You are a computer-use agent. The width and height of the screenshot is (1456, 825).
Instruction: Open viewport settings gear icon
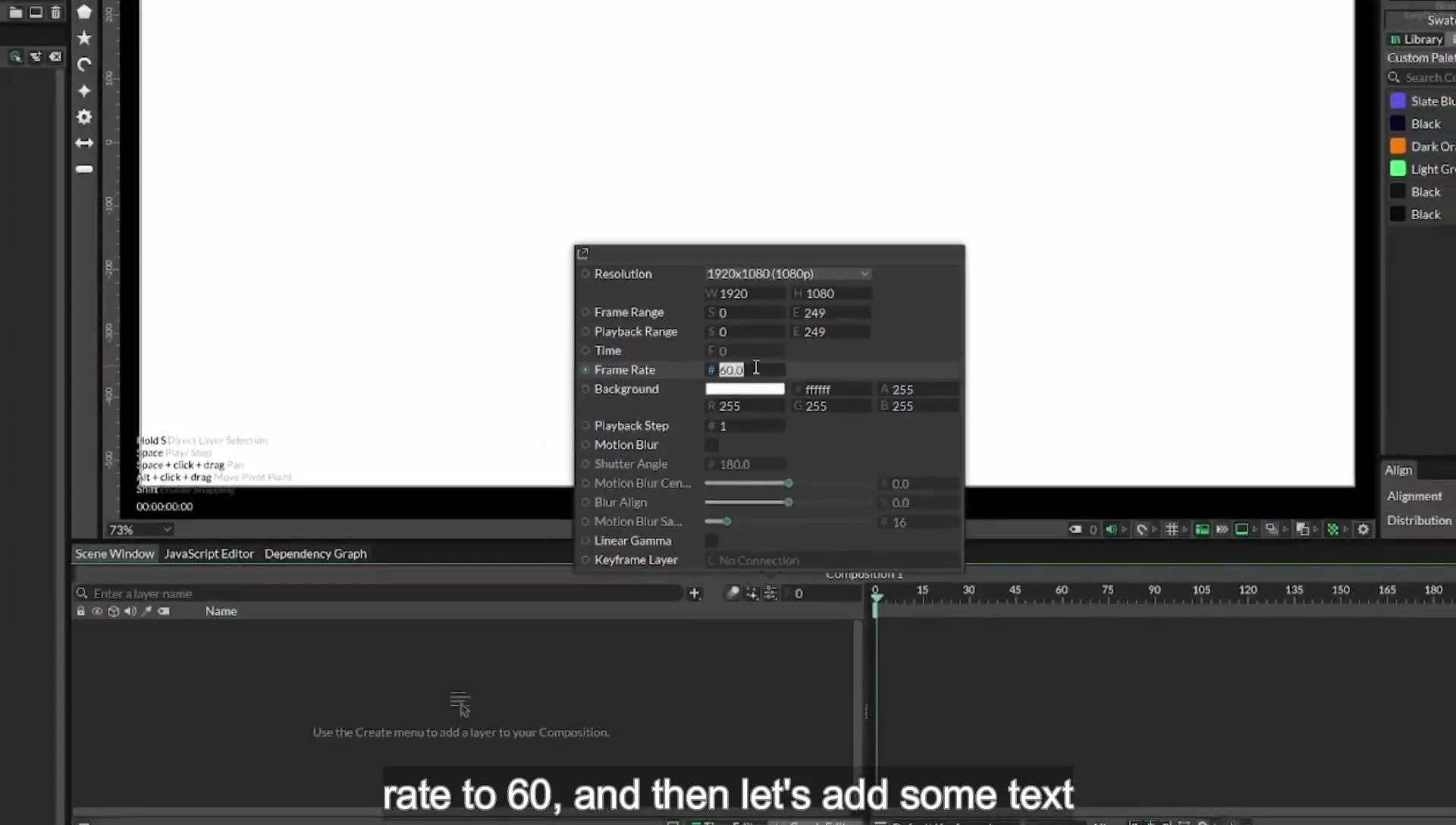[x=1363, y=529]
